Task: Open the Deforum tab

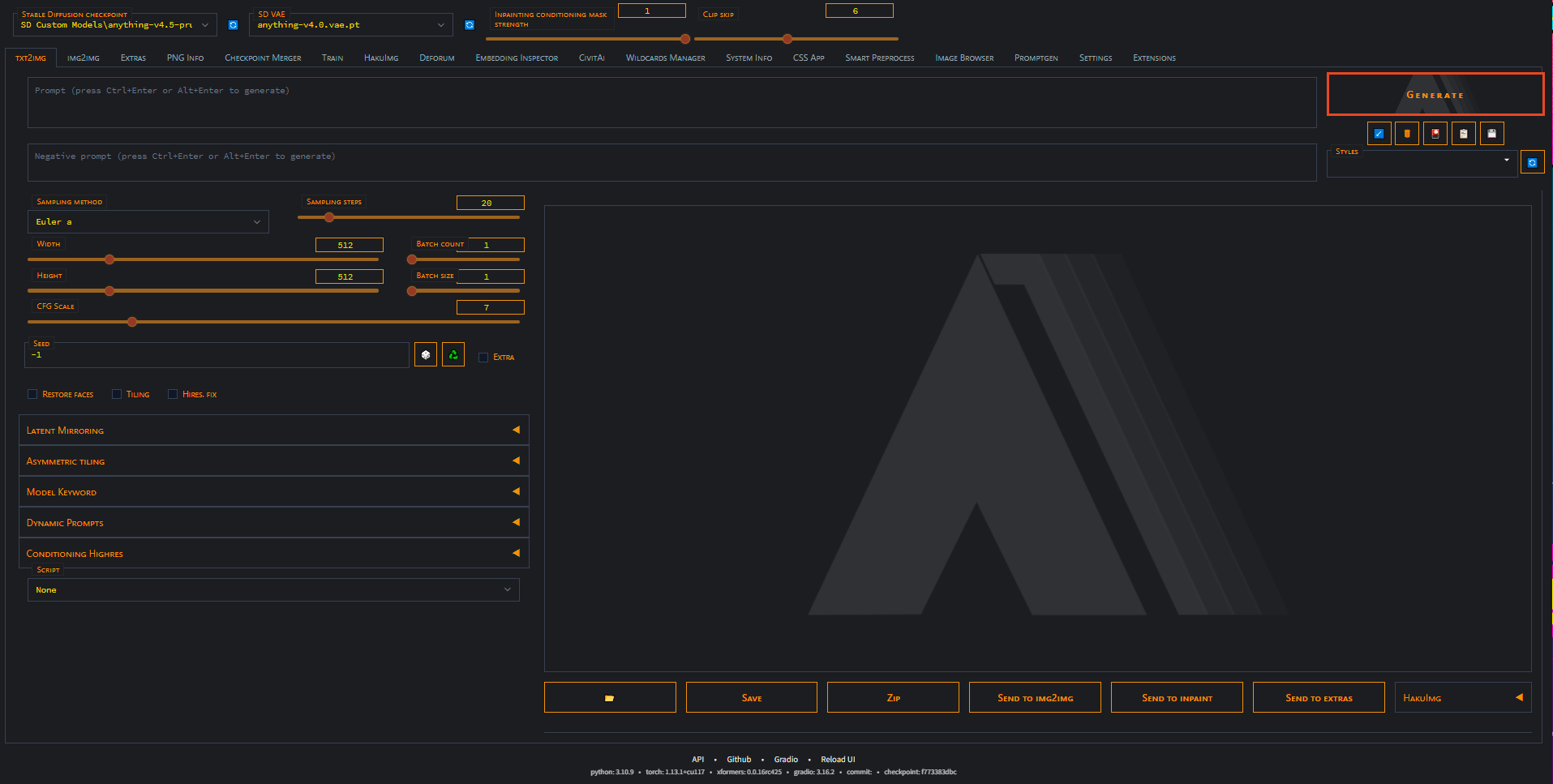Action: 437,58
